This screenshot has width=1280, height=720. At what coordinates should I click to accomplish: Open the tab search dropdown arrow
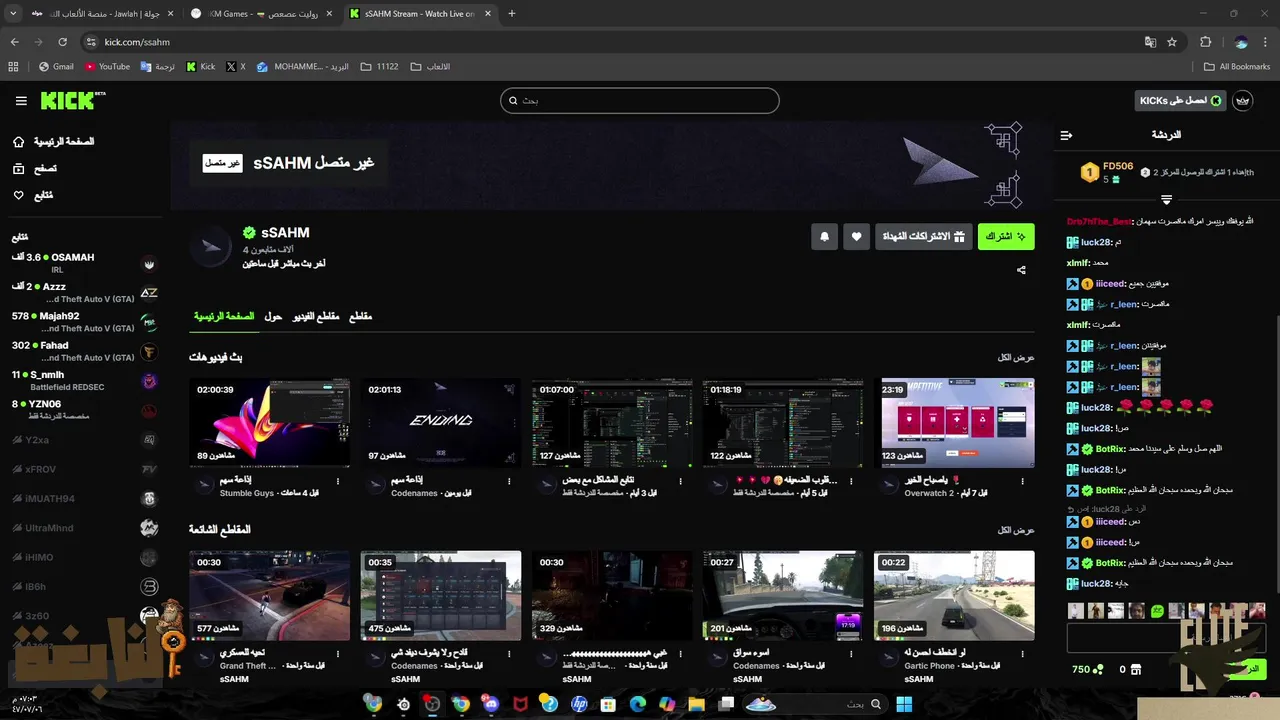pos(13,14)
